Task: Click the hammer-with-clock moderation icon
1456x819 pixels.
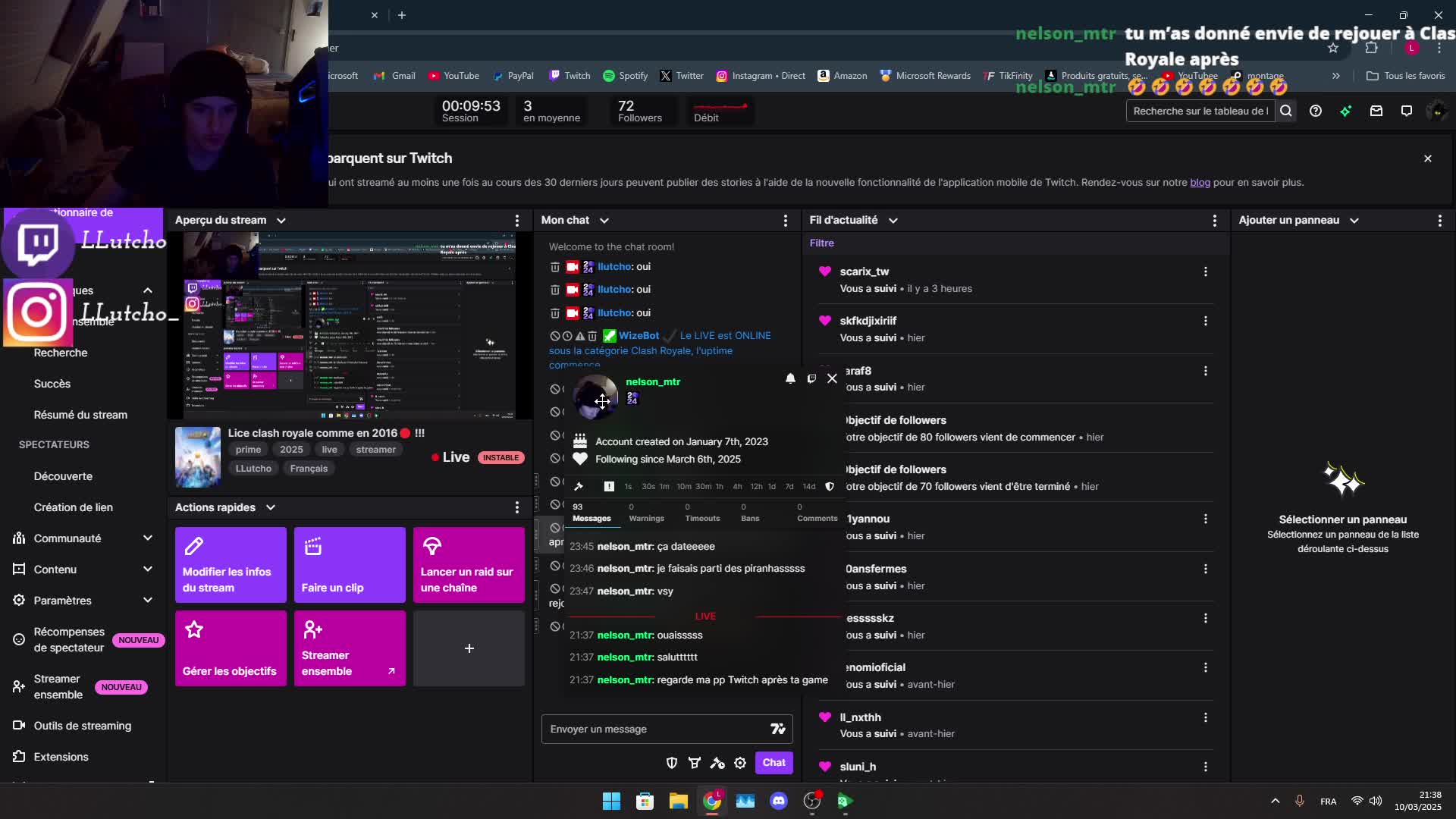Action: [x=717, y=763]
